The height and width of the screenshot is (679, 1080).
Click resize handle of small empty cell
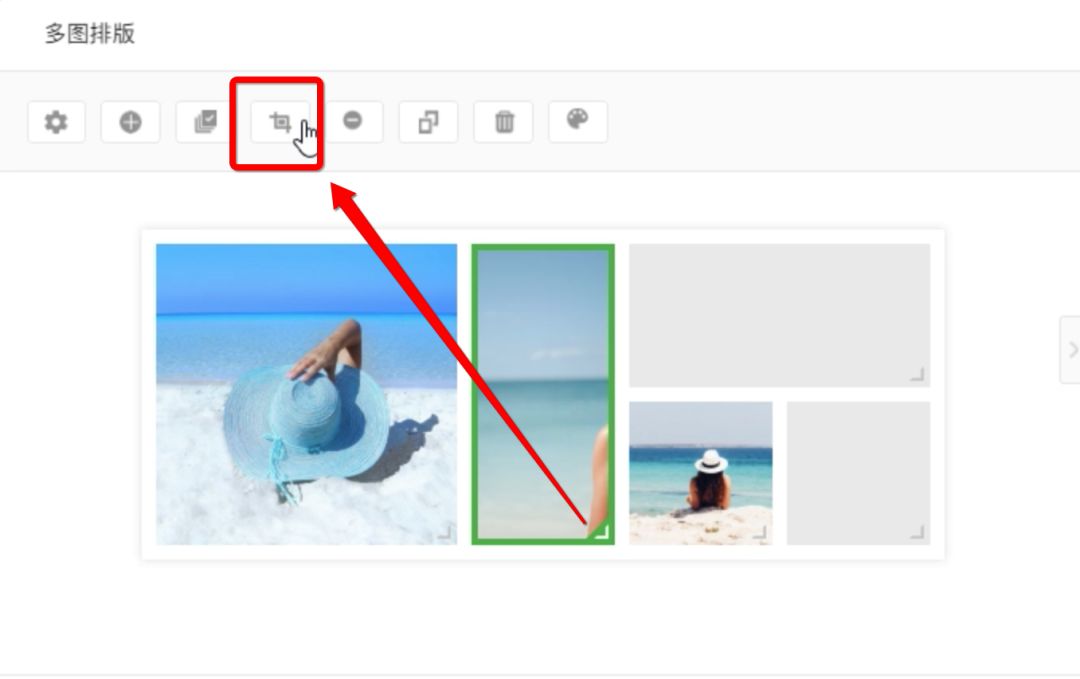[917, 532]
